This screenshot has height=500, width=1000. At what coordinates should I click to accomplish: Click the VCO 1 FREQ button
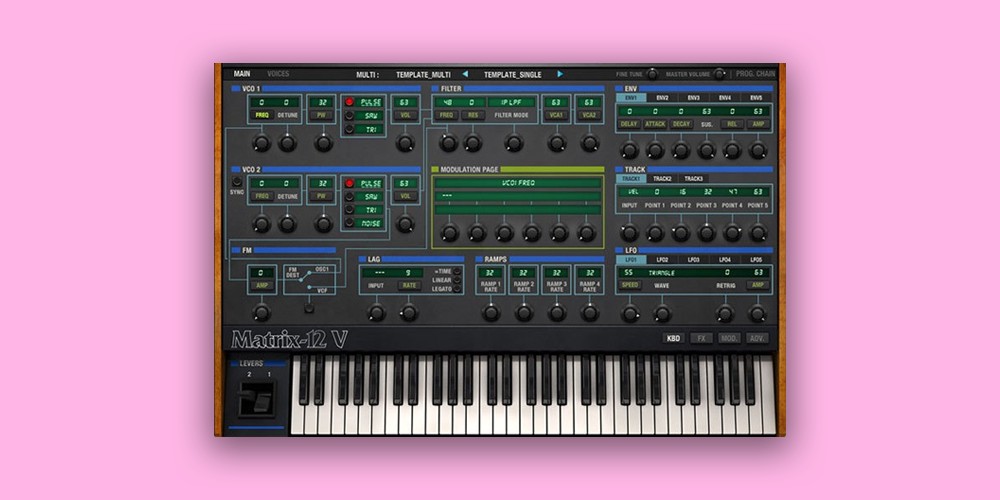(262, 115)
